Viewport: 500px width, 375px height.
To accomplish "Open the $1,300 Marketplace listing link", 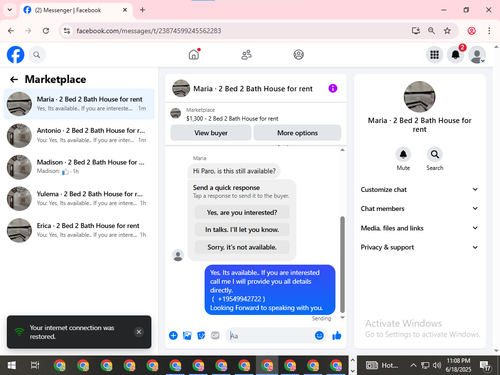I will tap(232, 118).
